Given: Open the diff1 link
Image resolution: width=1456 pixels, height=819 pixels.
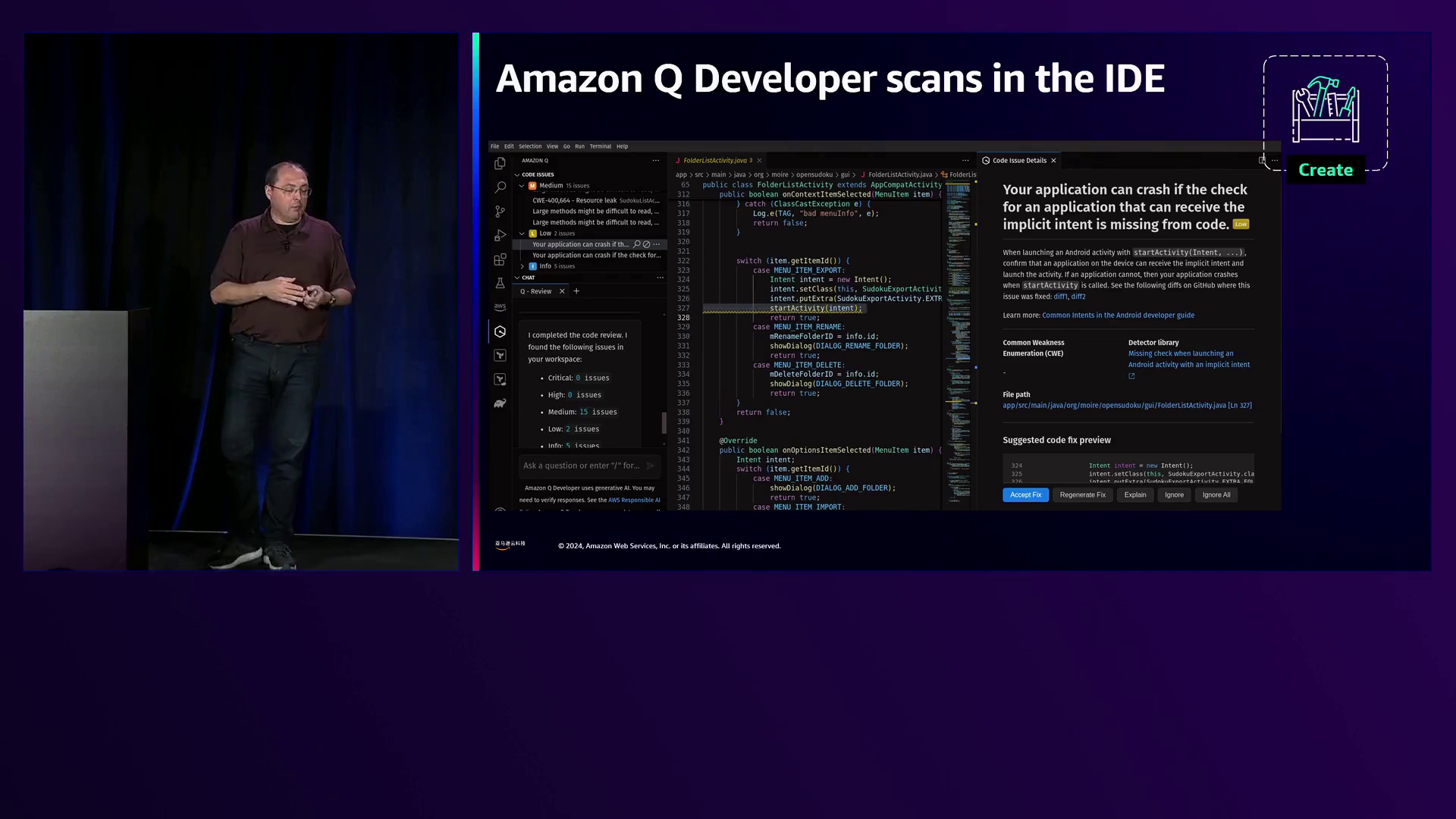Looking at the screenshot, I should point(1060,297).
